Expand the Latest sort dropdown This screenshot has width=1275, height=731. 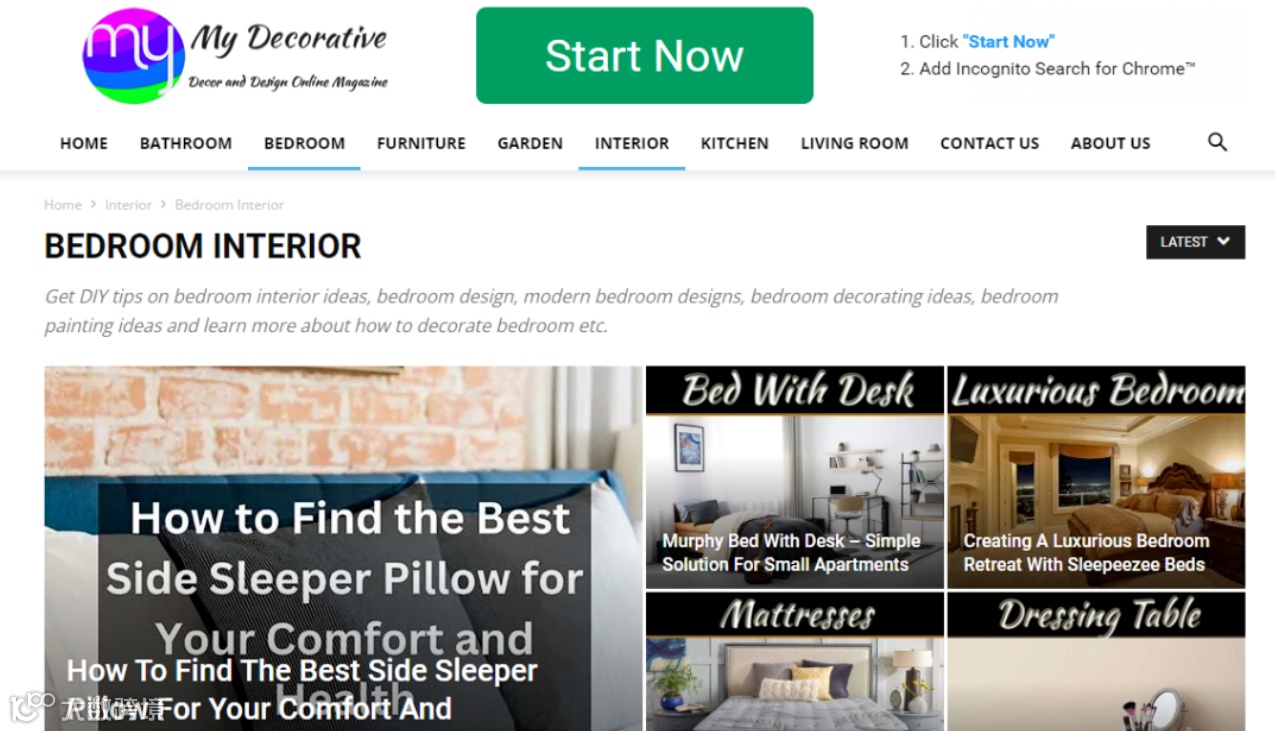point(1195,242)
